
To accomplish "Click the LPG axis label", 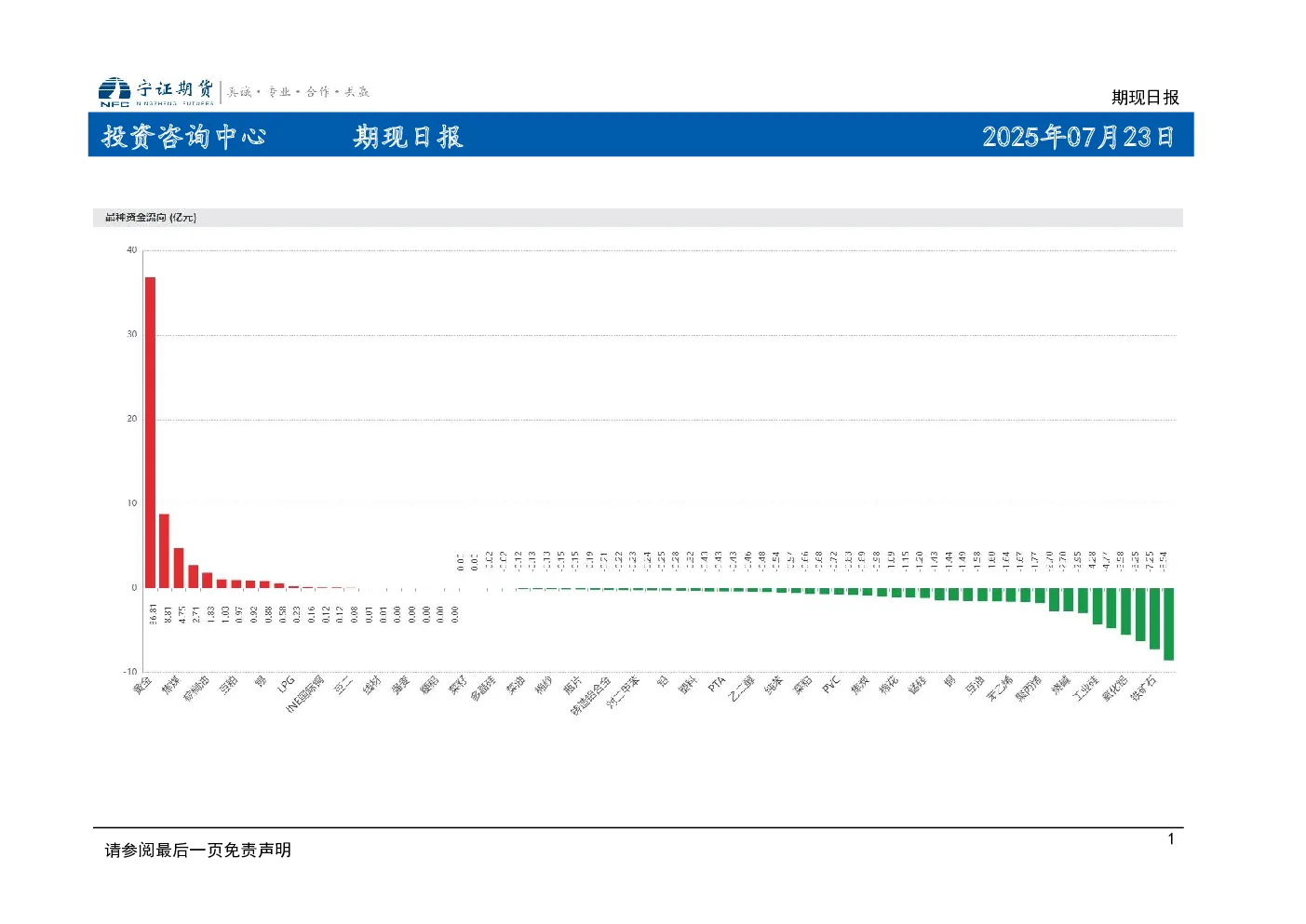I will [286, 683].
